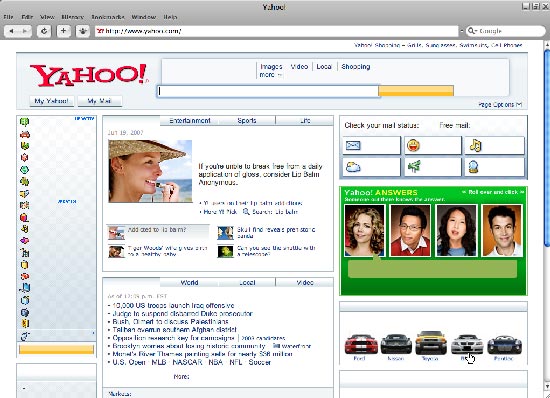Click the woman in blue top in Answers
The width and height of the screenshot is (550, 398).
click(456, 230)
